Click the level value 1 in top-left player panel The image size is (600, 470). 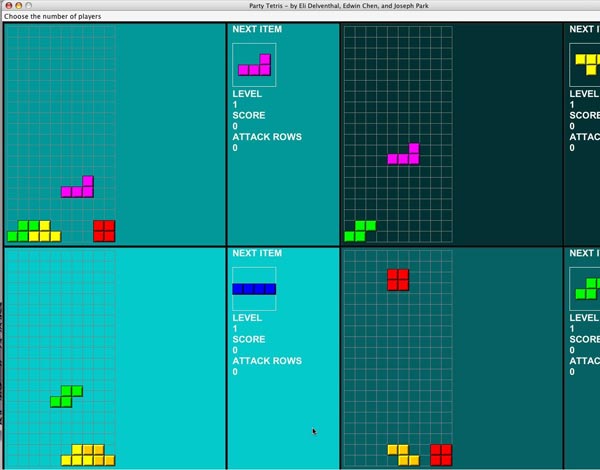(235, 104)
